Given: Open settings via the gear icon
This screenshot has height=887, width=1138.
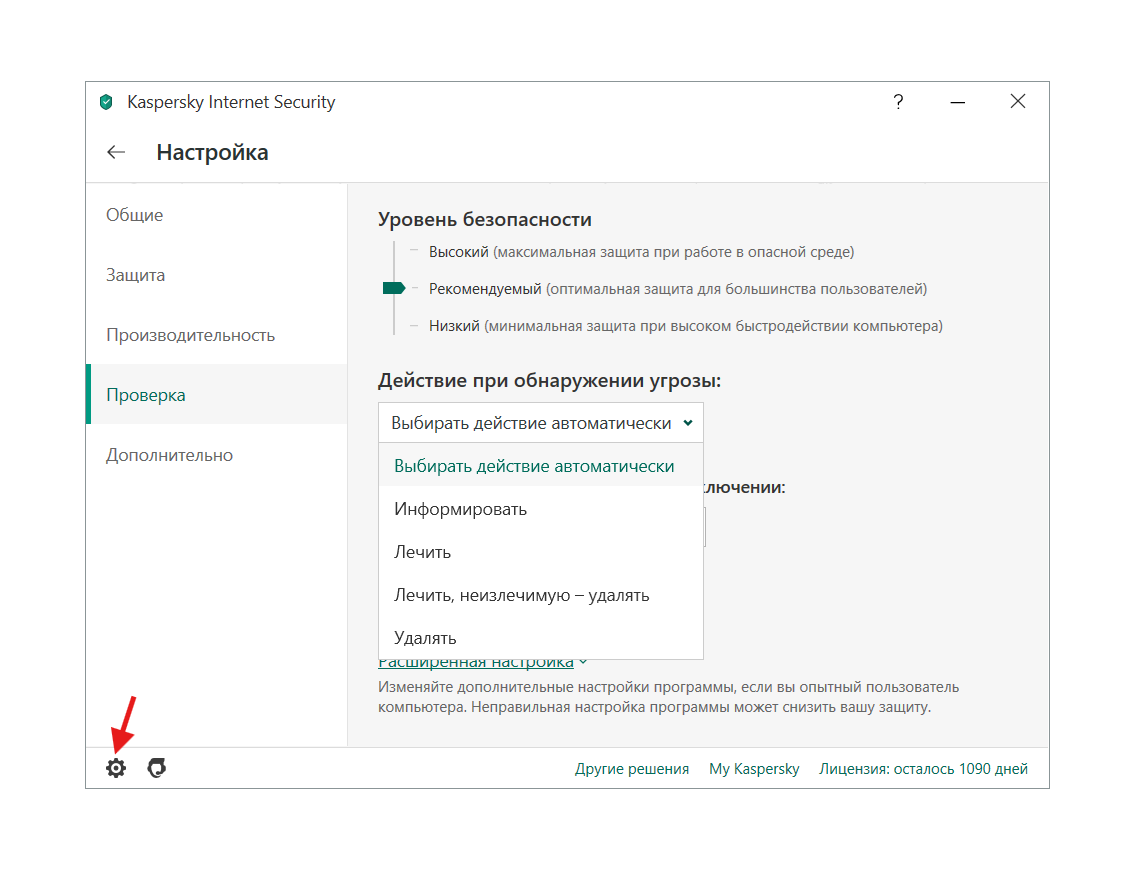Looking at the screenshot, I should pos(115,768).
